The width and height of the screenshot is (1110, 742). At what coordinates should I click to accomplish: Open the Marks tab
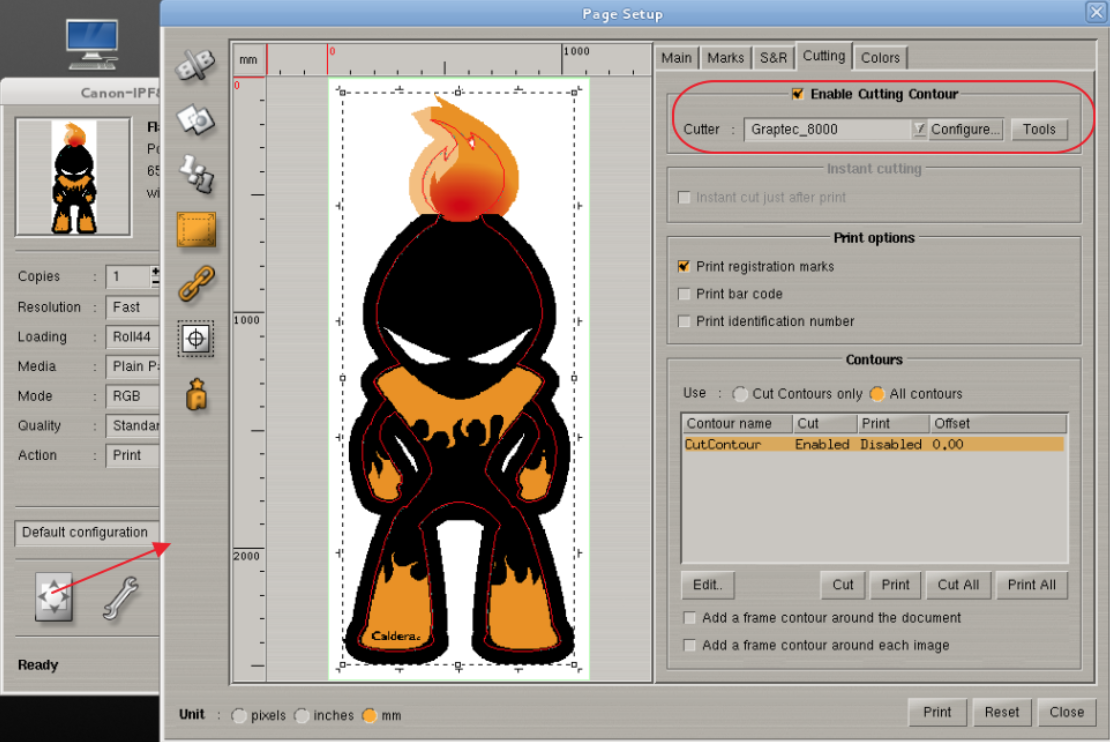click(725, 57)
